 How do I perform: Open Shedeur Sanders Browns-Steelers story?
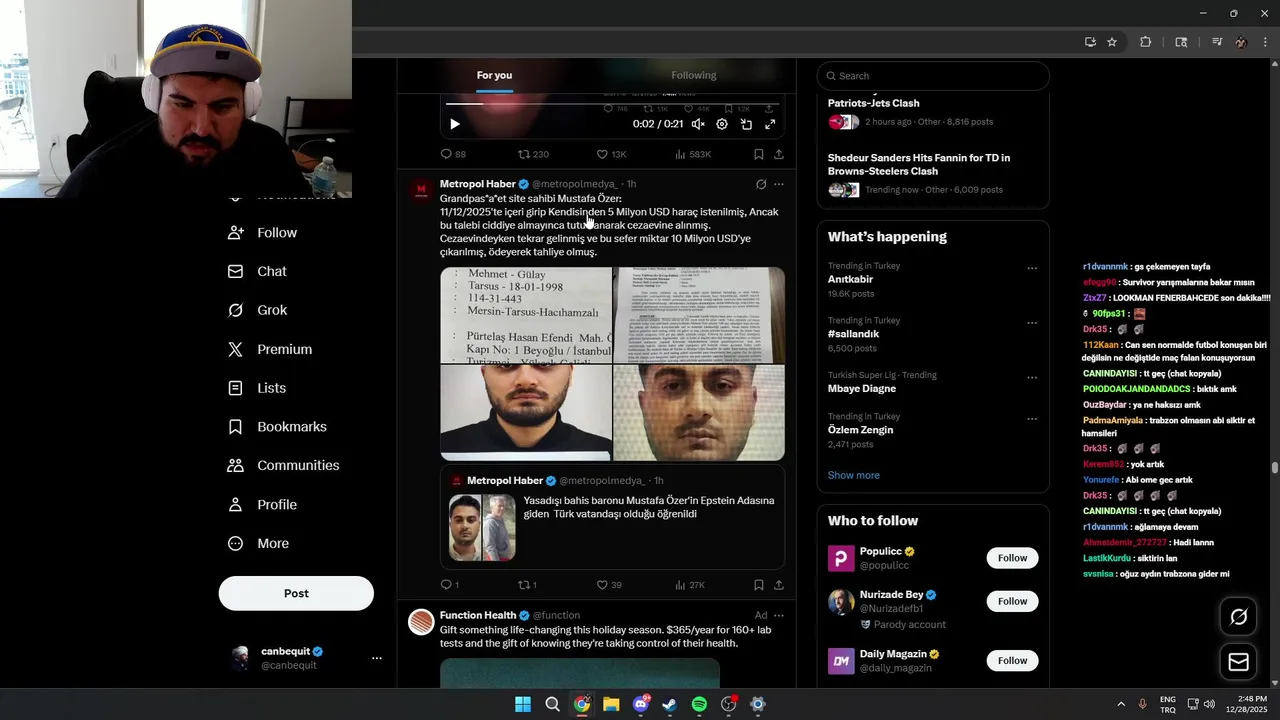[x=933, y=173]
